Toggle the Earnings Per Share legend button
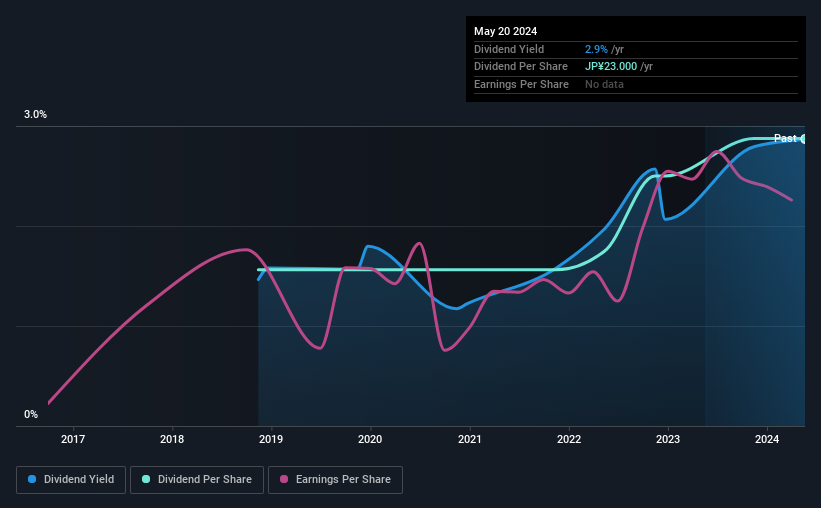The height and width of the screenshot is (508, 821). coord(335,480)
